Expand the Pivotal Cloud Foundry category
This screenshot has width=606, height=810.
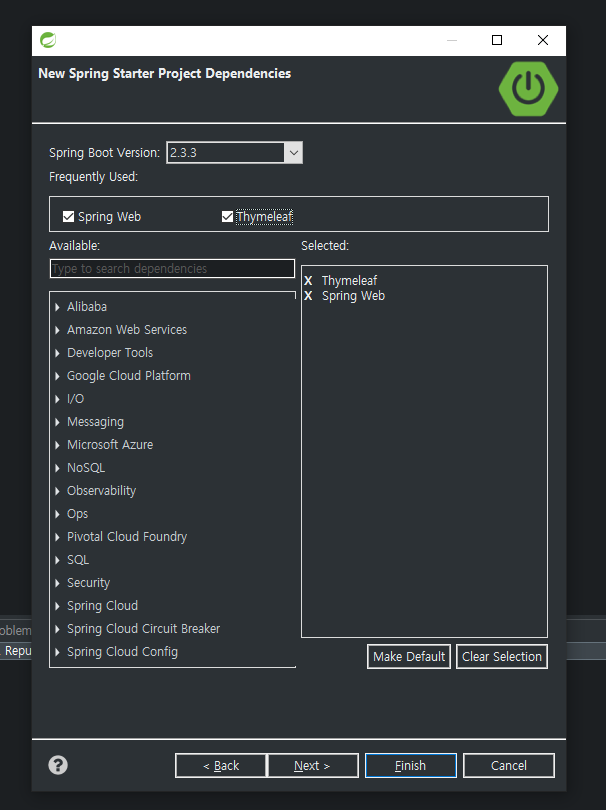point(57,537)
